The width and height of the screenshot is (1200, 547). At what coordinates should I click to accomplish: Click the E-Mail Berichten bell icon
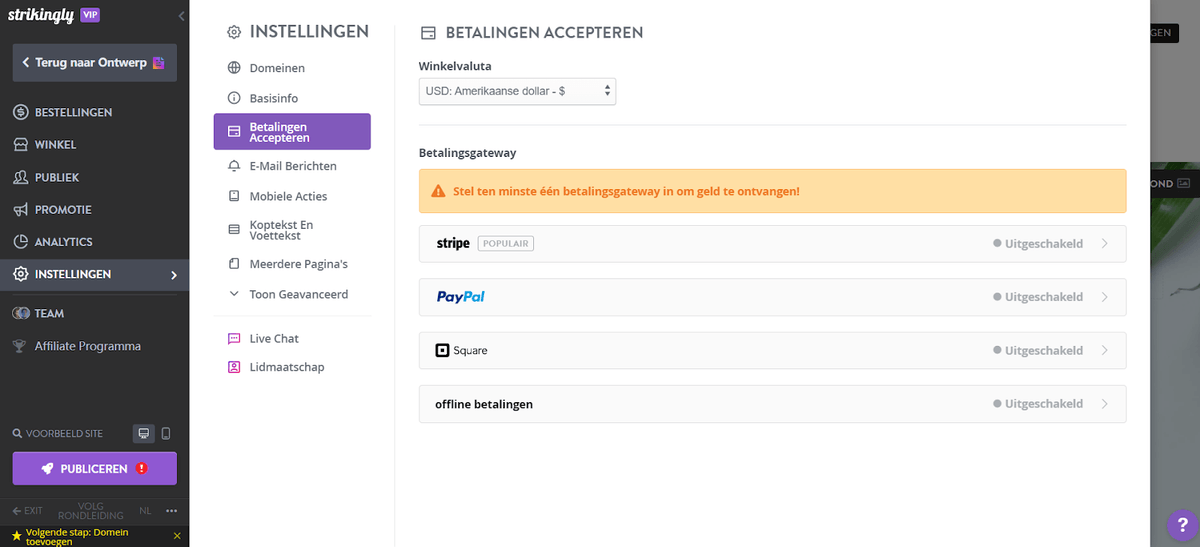pyautogui.click(x=234, y=166)
